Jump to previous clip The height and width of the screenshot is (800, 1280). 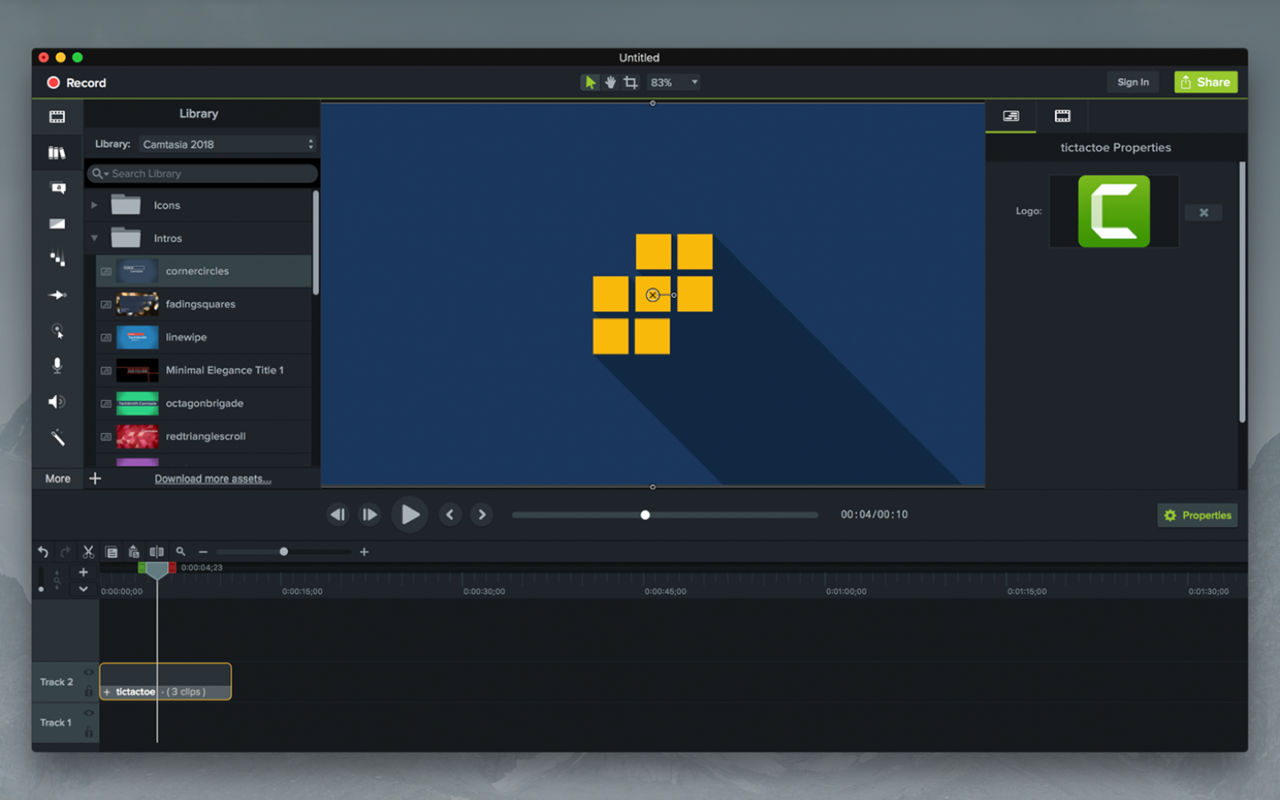[x=450, y=514]
